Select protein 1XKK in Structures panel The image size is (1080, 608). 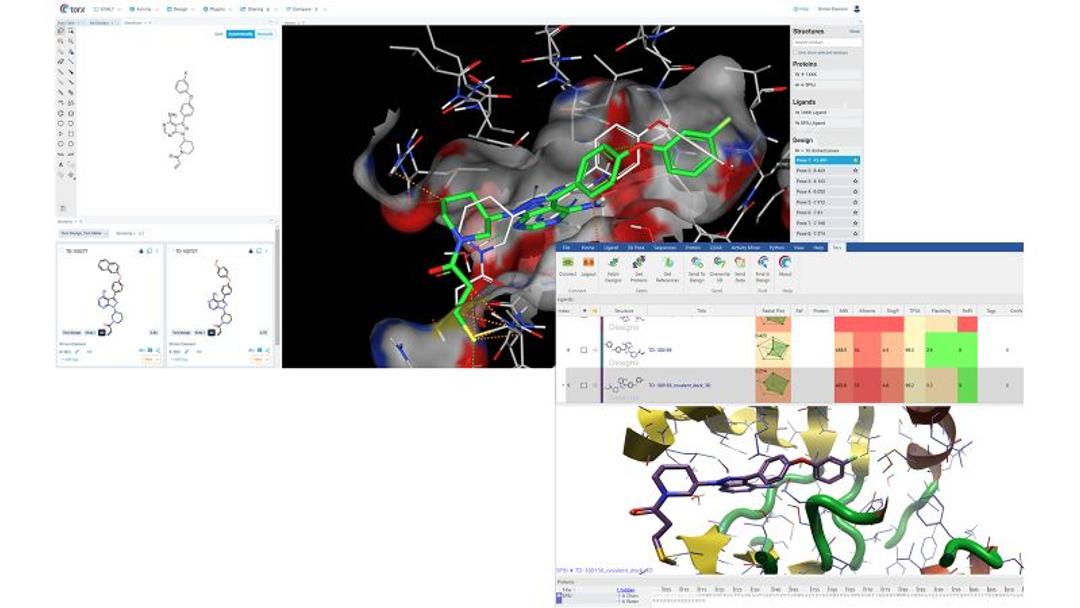pos(827,74)
